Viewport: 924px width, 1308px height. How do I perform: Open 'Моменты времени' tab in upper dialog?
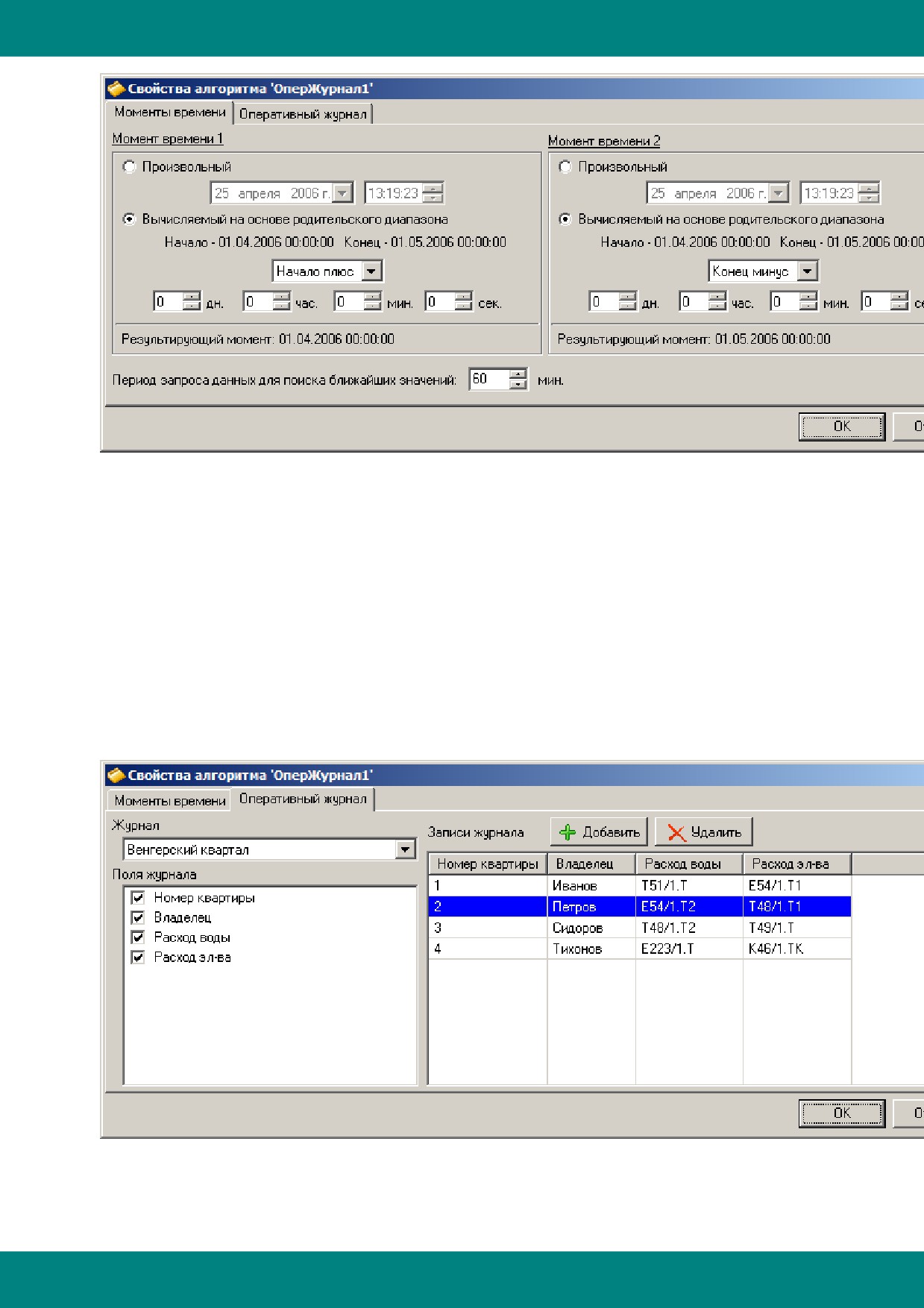[170, 112]
